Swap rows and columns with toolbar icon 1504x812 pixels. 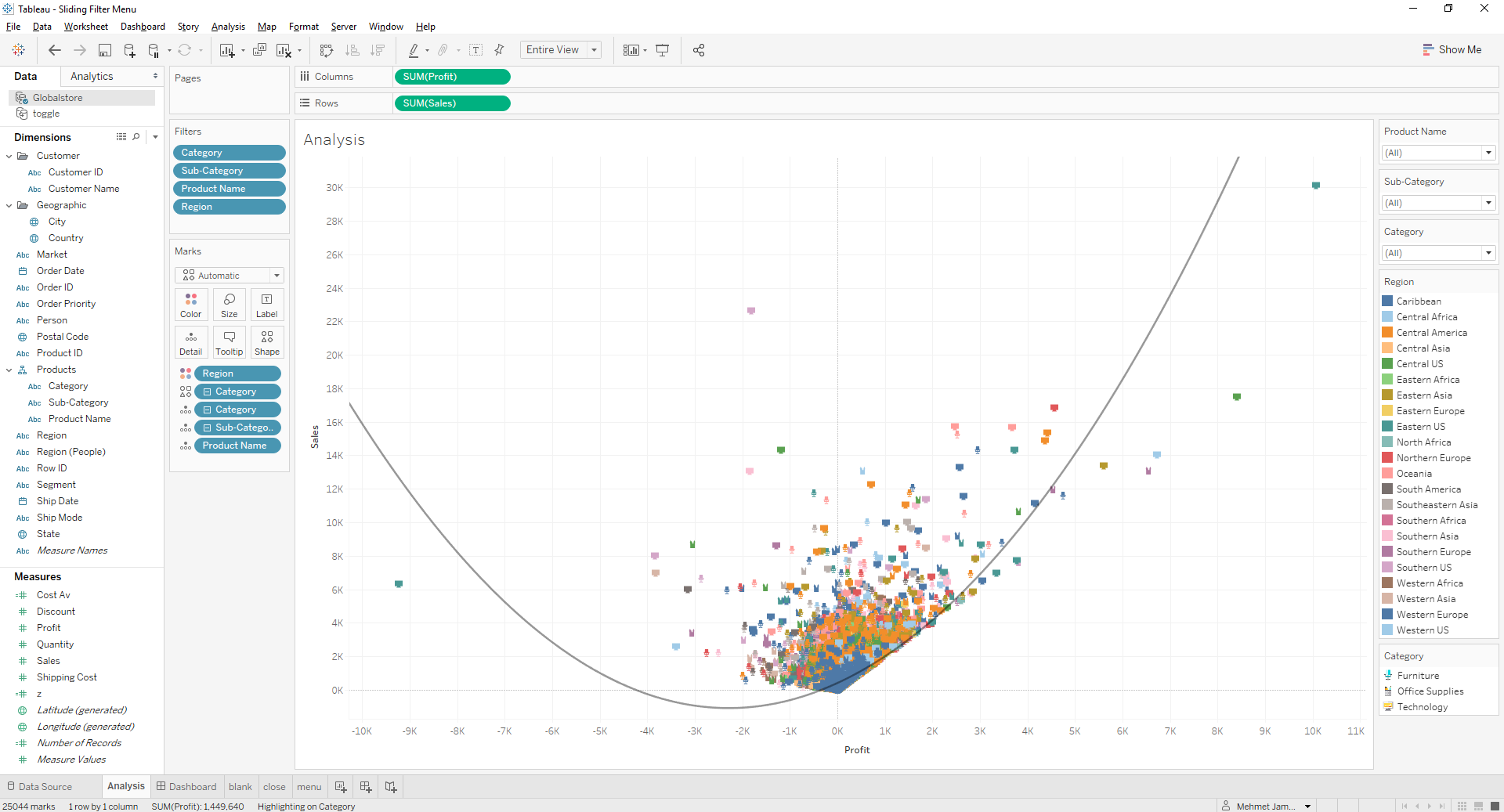(x=327, y=50)
